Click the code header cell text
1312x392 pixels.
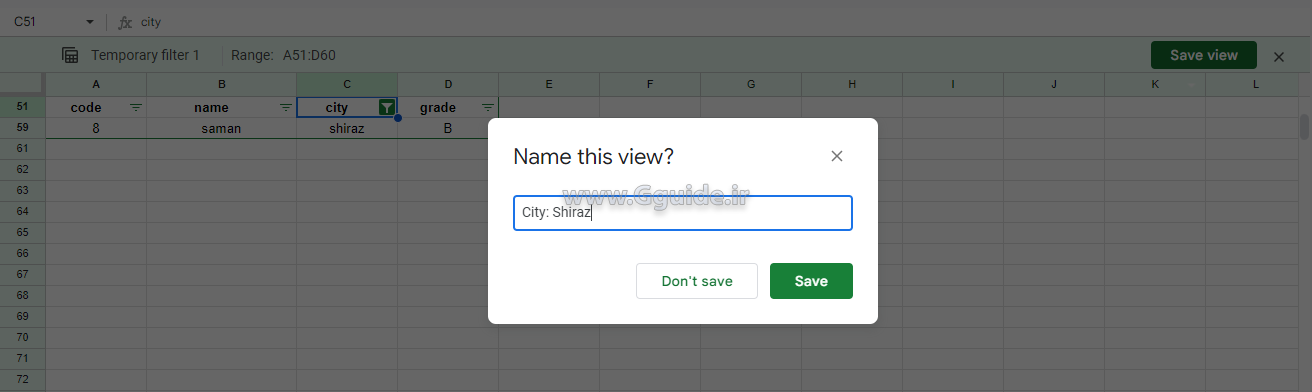pos(86,107)
